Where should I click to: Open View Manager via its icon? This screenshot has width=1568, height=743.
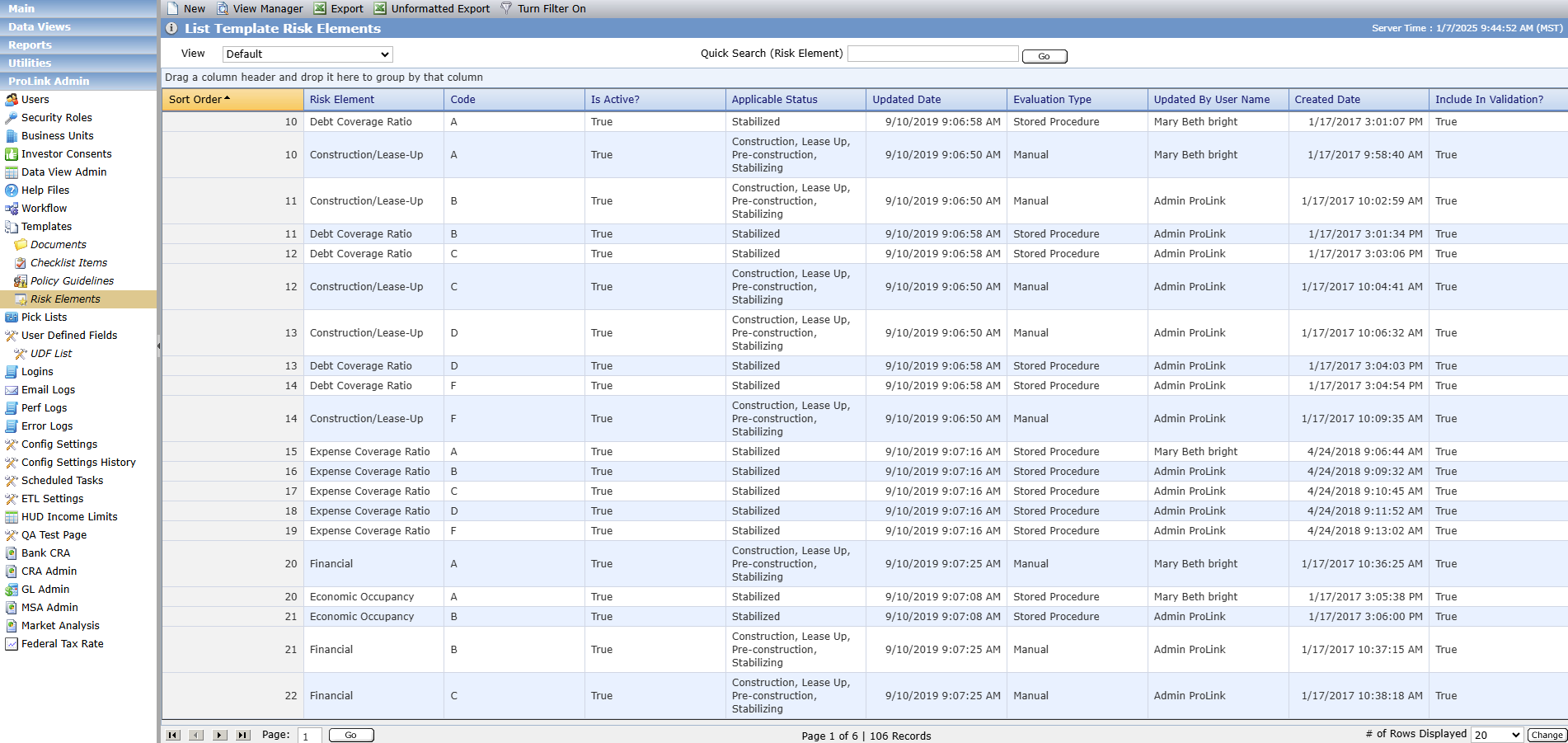tap(223, 8)
